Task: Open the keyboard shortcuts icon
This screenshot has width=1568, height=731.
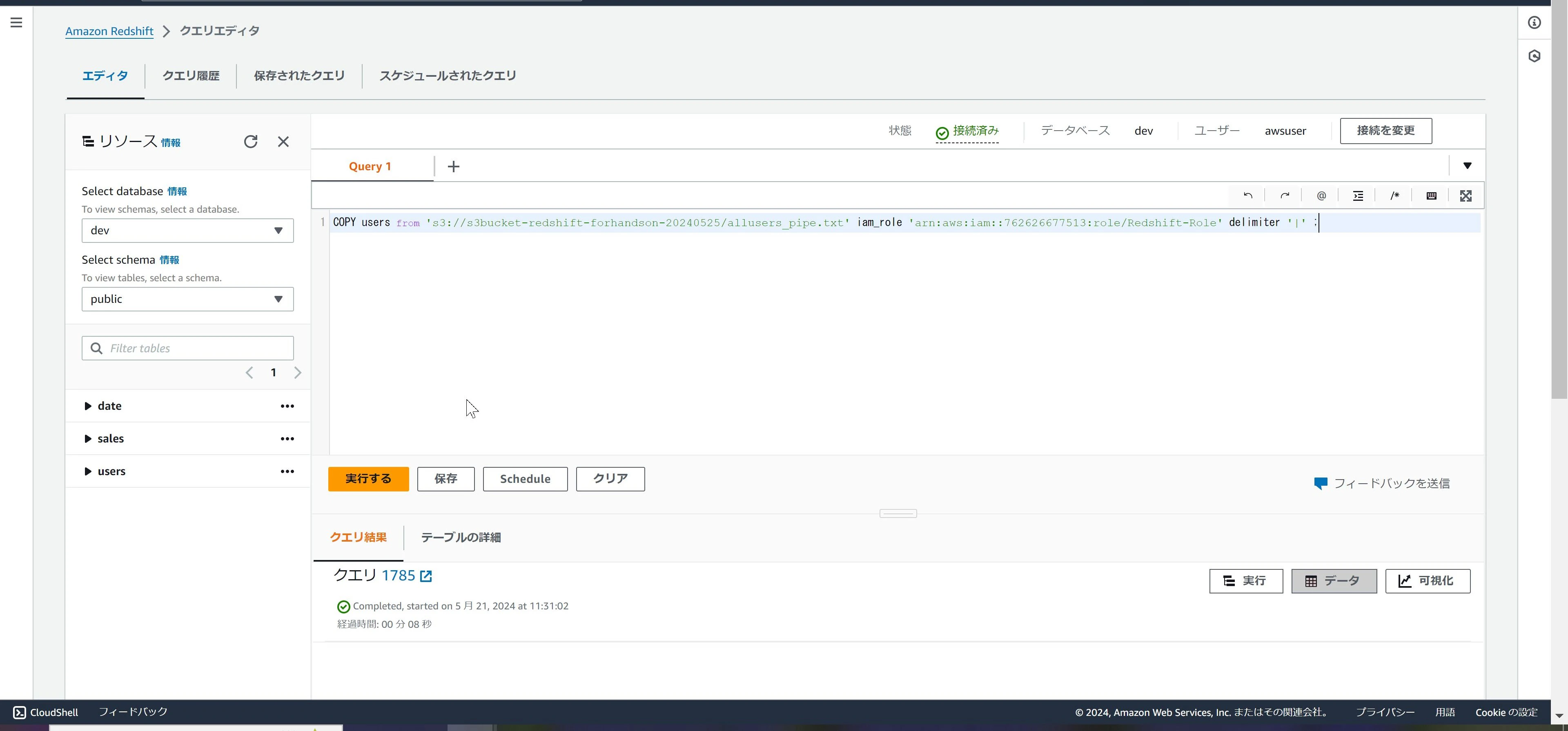Action: (1432, 196)
